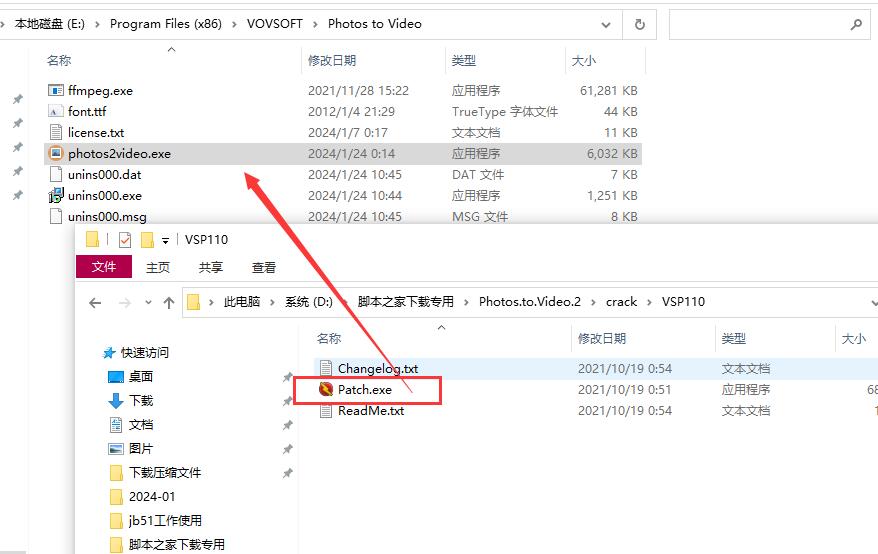Click the 1,251 KB size value
The image size is (878, 554).
click(x=612, y=195)
